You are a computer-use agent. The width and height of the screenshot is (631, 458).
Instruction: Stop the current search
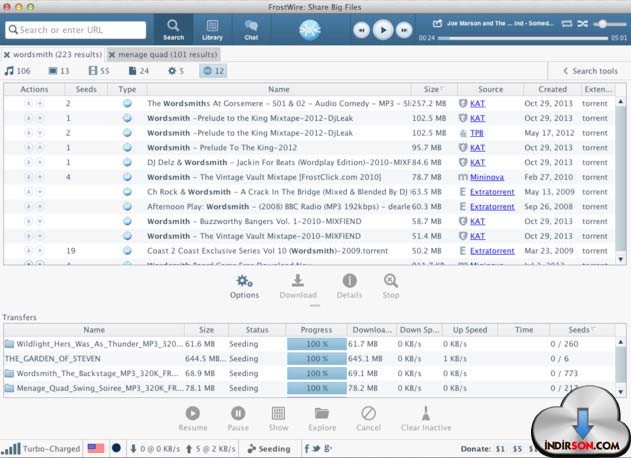[391, 287]
